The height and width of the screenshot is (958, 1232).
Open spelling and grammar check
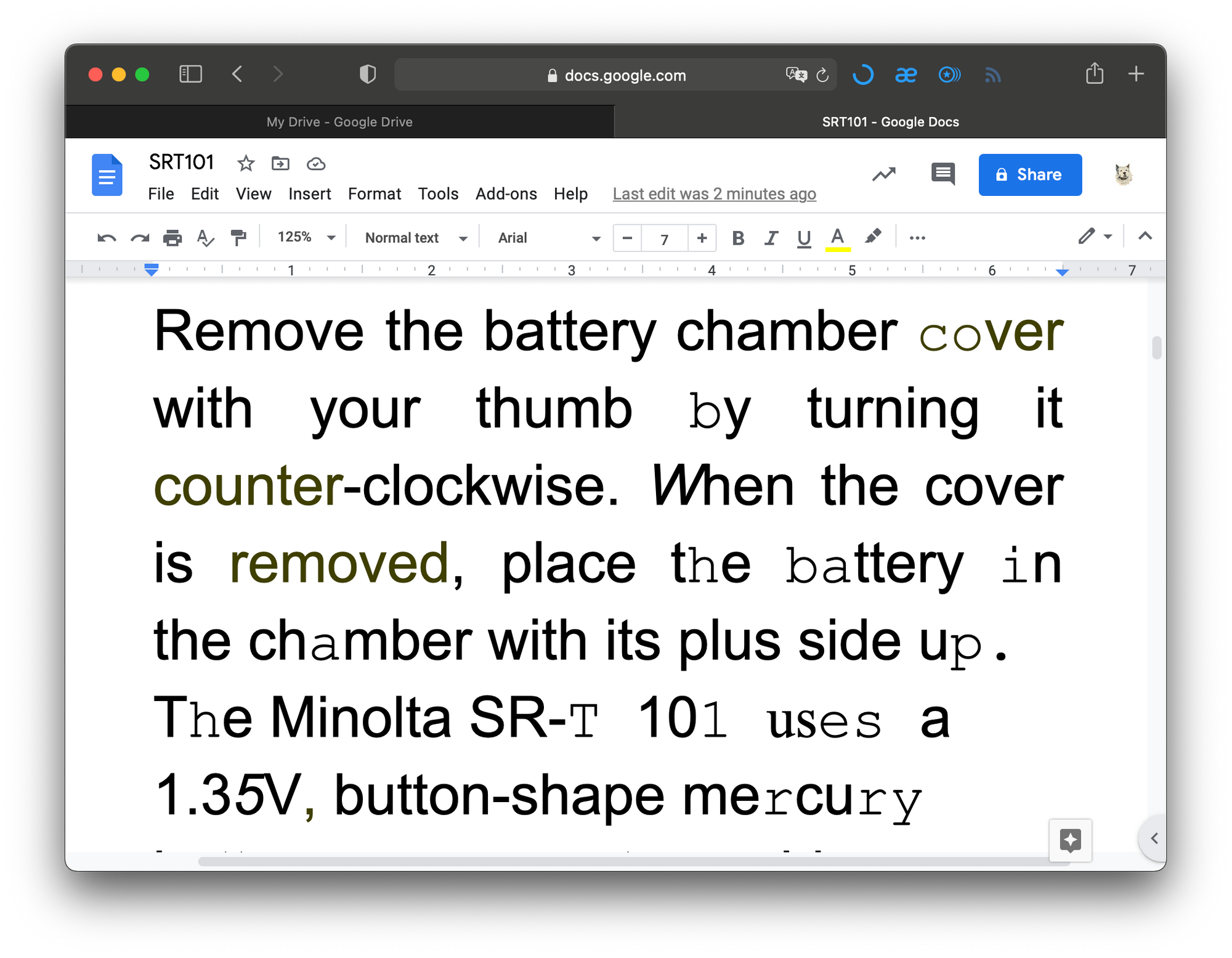pos(206,238)
